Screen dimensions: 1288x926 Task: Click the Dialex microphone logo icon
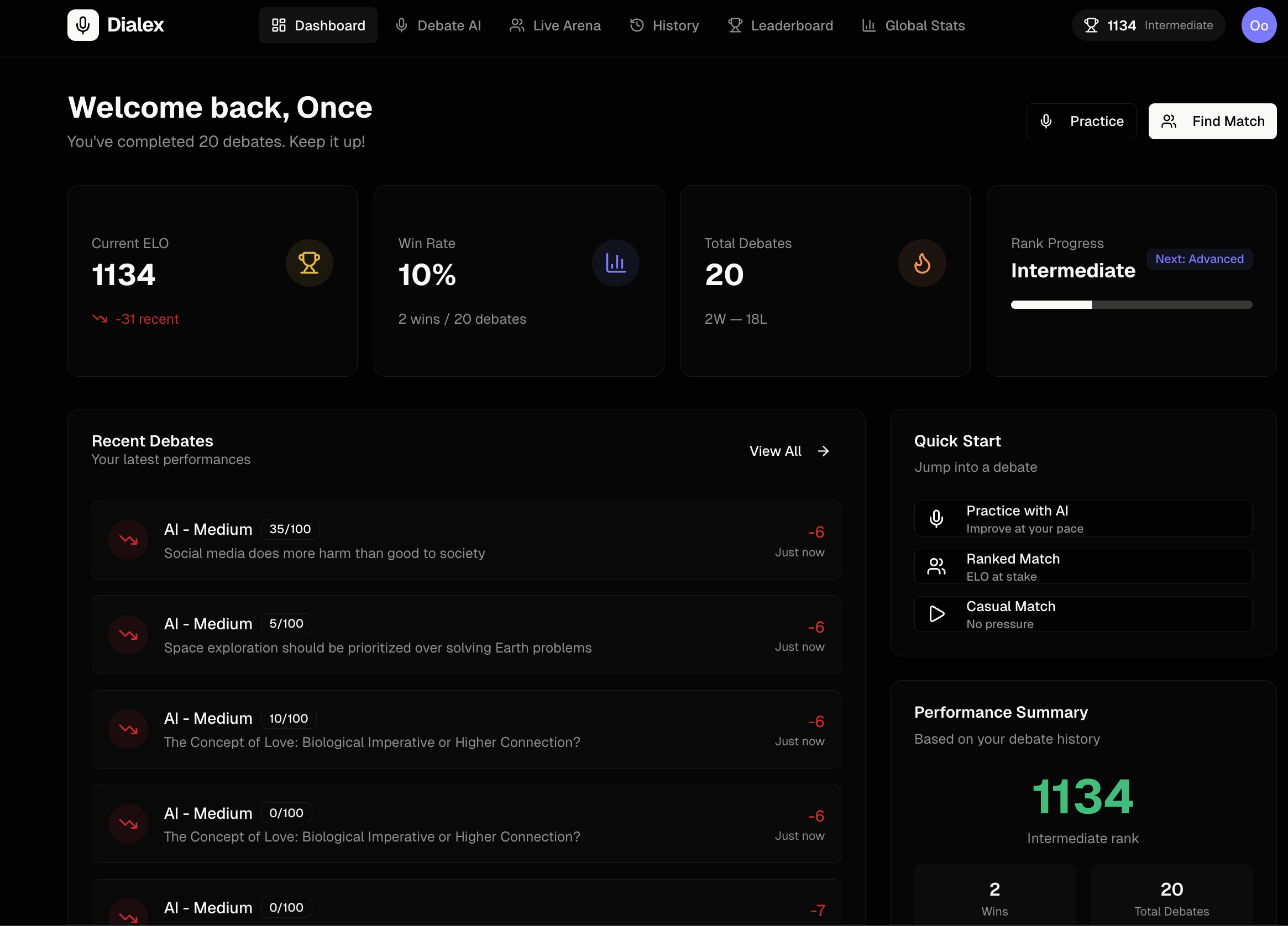pos(83,25)
